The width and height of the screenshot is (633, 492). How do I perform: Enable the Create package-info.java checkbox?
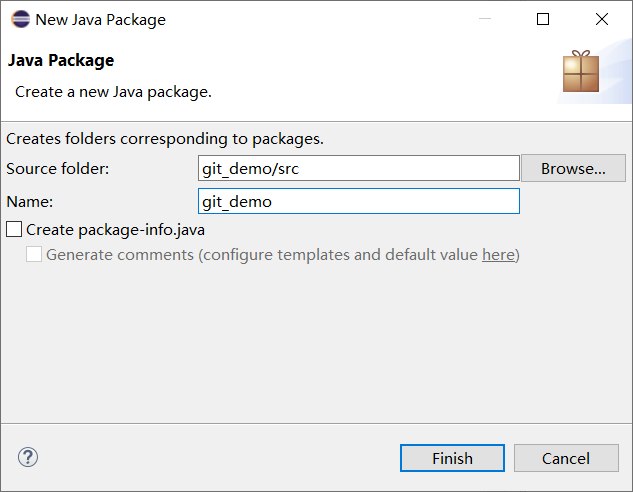(x=14, y=230)
